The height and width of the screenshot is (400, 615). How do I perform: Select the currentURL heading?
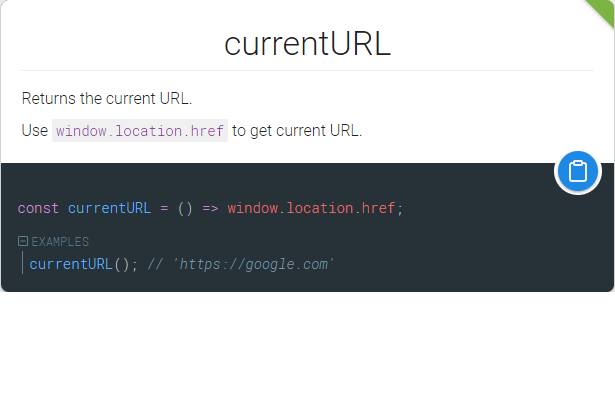click(307, 44)
